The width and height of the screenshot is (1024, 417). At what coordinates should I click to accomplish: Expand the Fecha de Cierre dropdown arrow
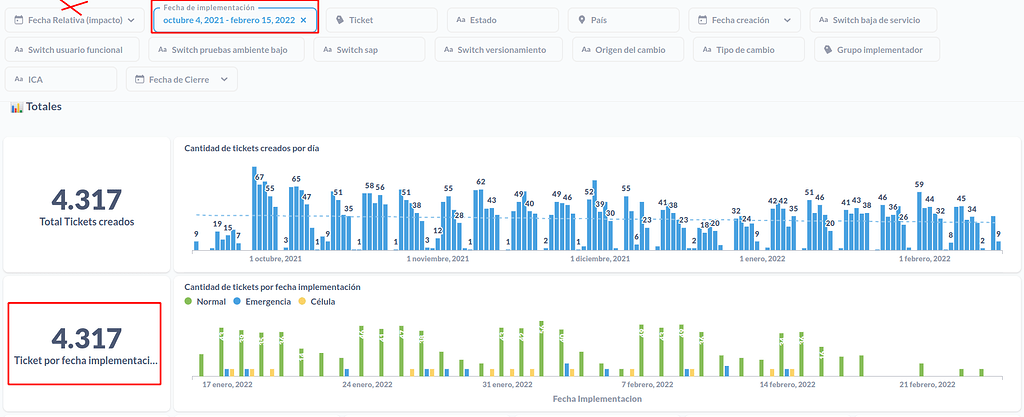224,79
